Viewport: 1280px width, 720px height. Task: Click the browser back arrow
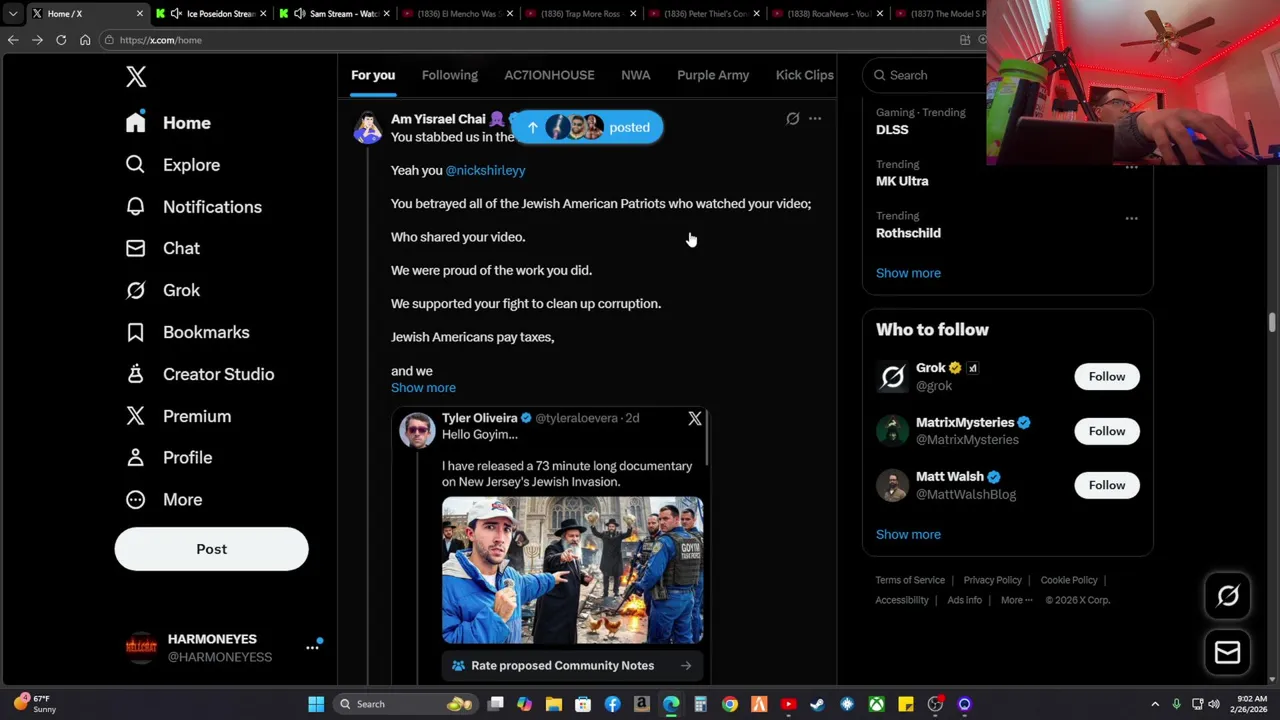click(13, 40)
